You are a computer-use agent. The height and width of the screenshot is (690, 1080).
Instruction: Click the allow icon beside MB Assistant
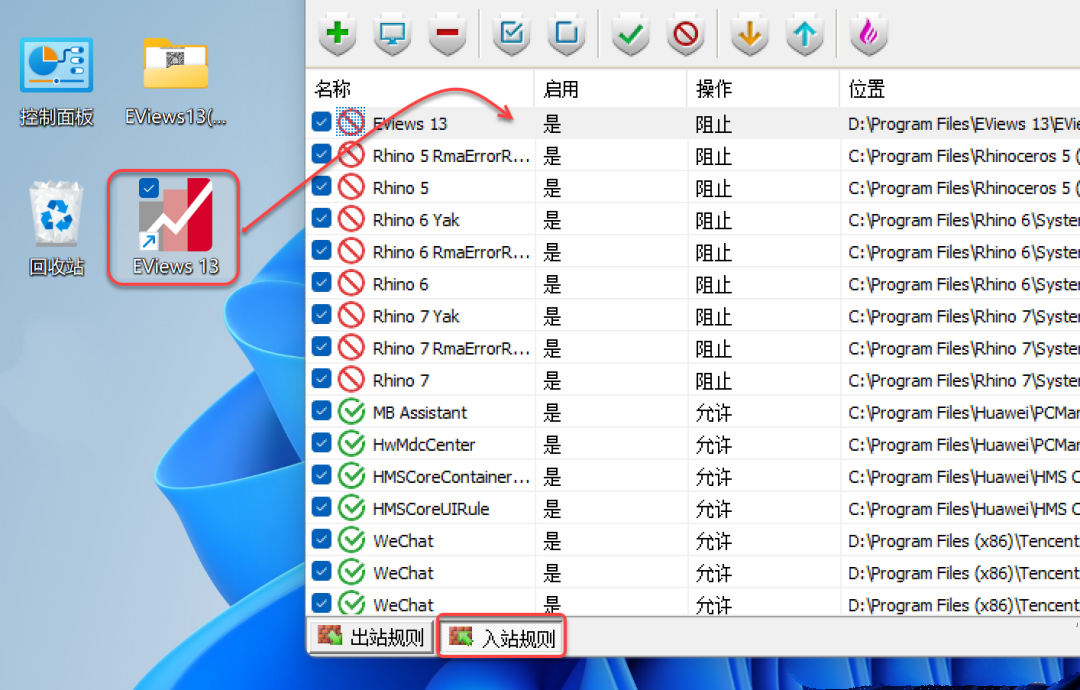point(351,412)
